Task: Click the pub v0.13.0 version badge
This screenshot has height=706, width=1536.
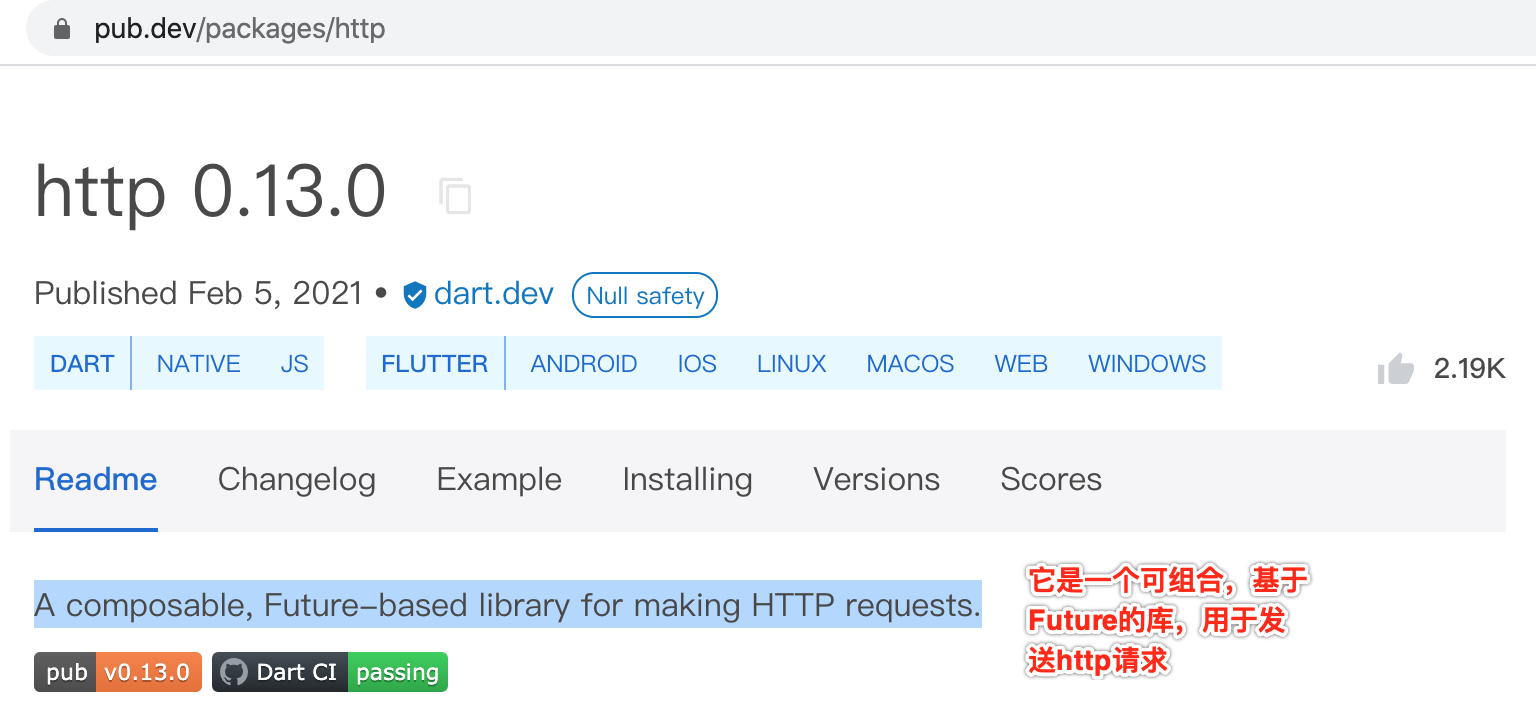Action: 117,672
